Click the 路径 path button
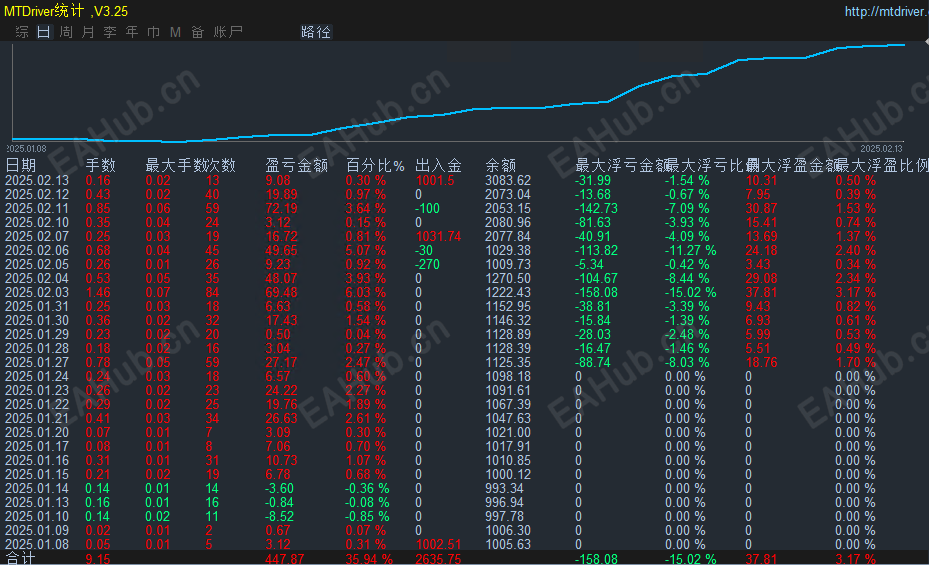929x565 pixels. 316,32
